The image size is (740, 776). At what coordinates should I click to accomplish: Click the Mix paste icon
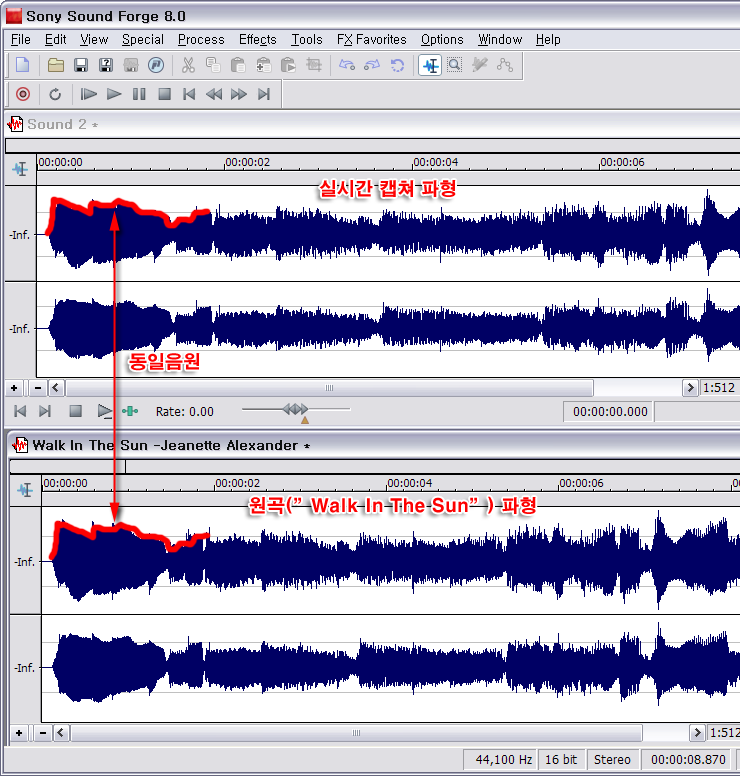[263, 65]
